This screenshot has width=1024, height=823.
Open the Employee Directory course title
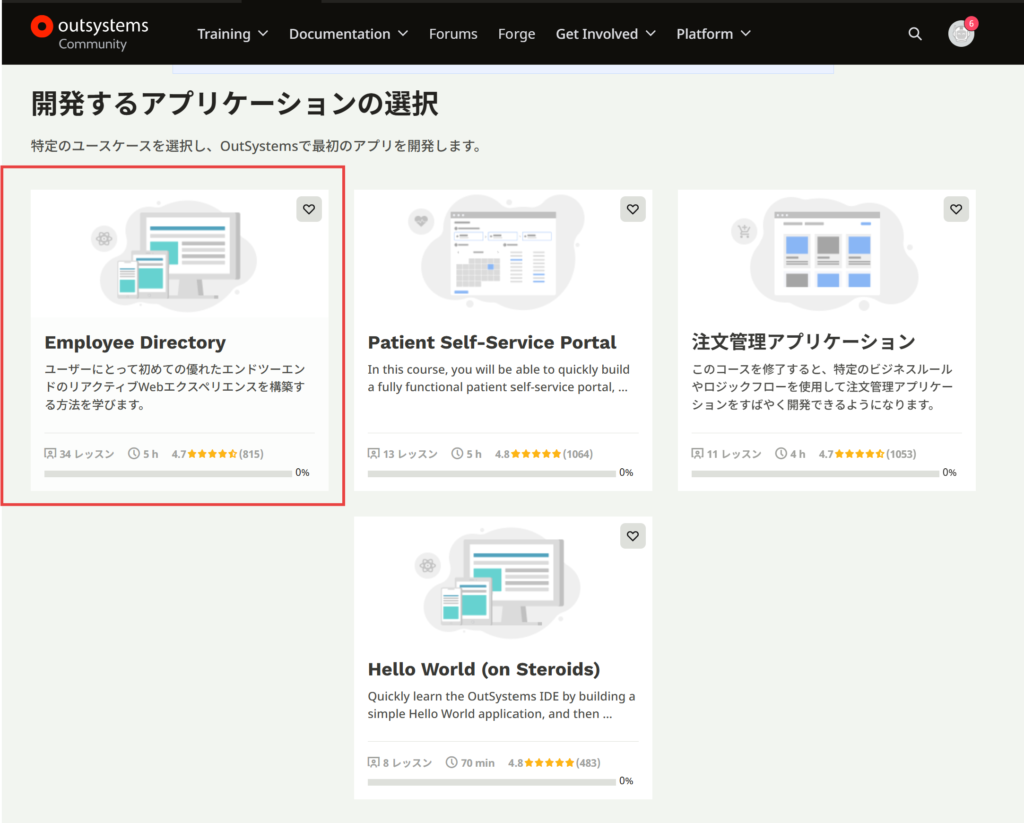[135, 342]
